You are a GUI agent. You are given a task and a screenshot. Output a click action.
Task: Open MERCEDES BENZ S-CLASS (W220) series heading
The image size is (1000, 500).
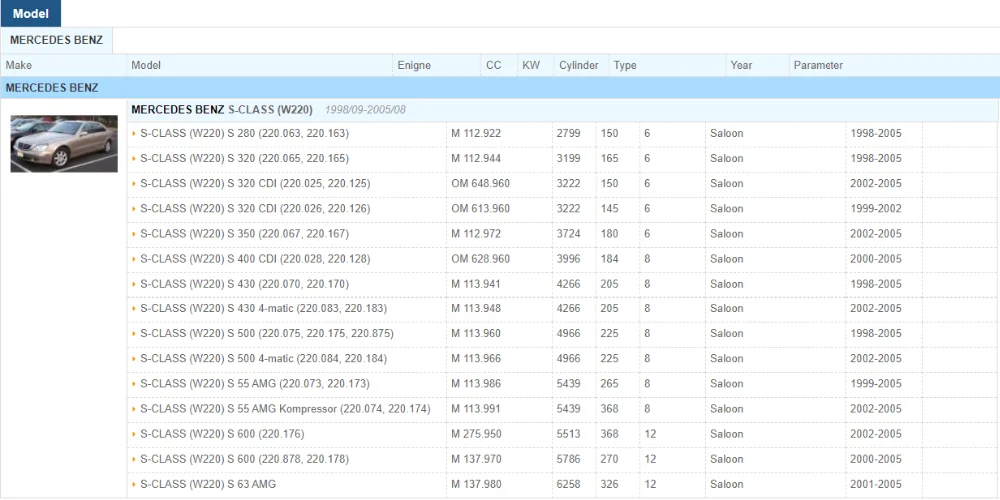222,110
